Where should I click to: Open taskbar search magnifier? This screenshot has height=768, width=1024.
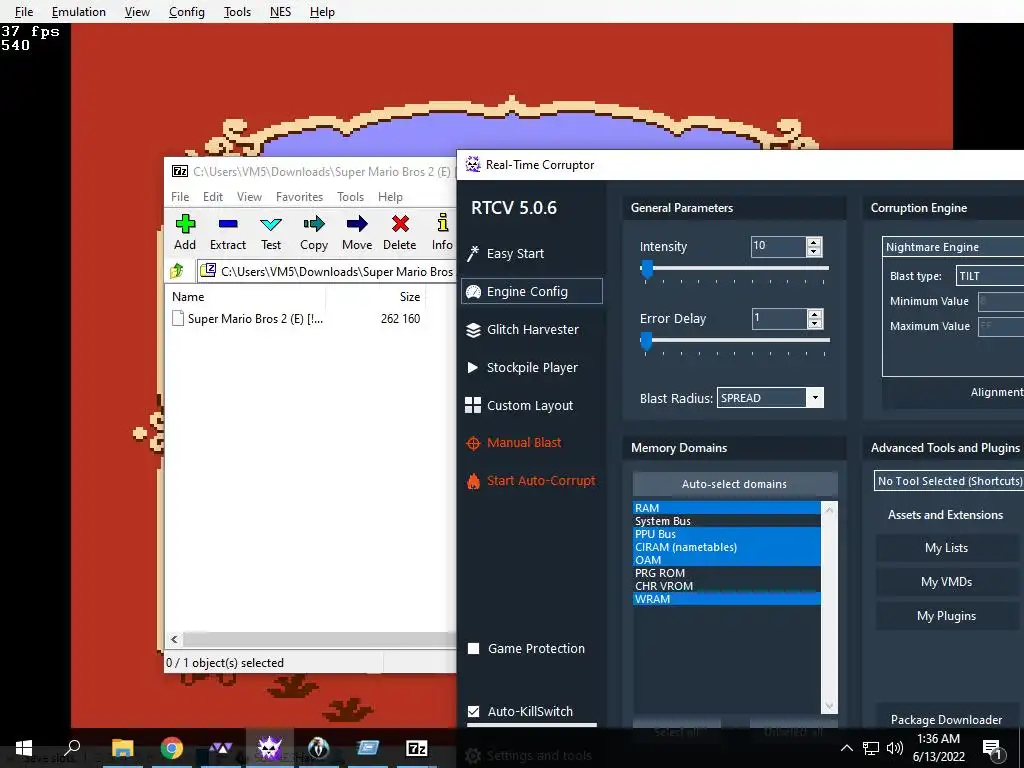[72, 748]
